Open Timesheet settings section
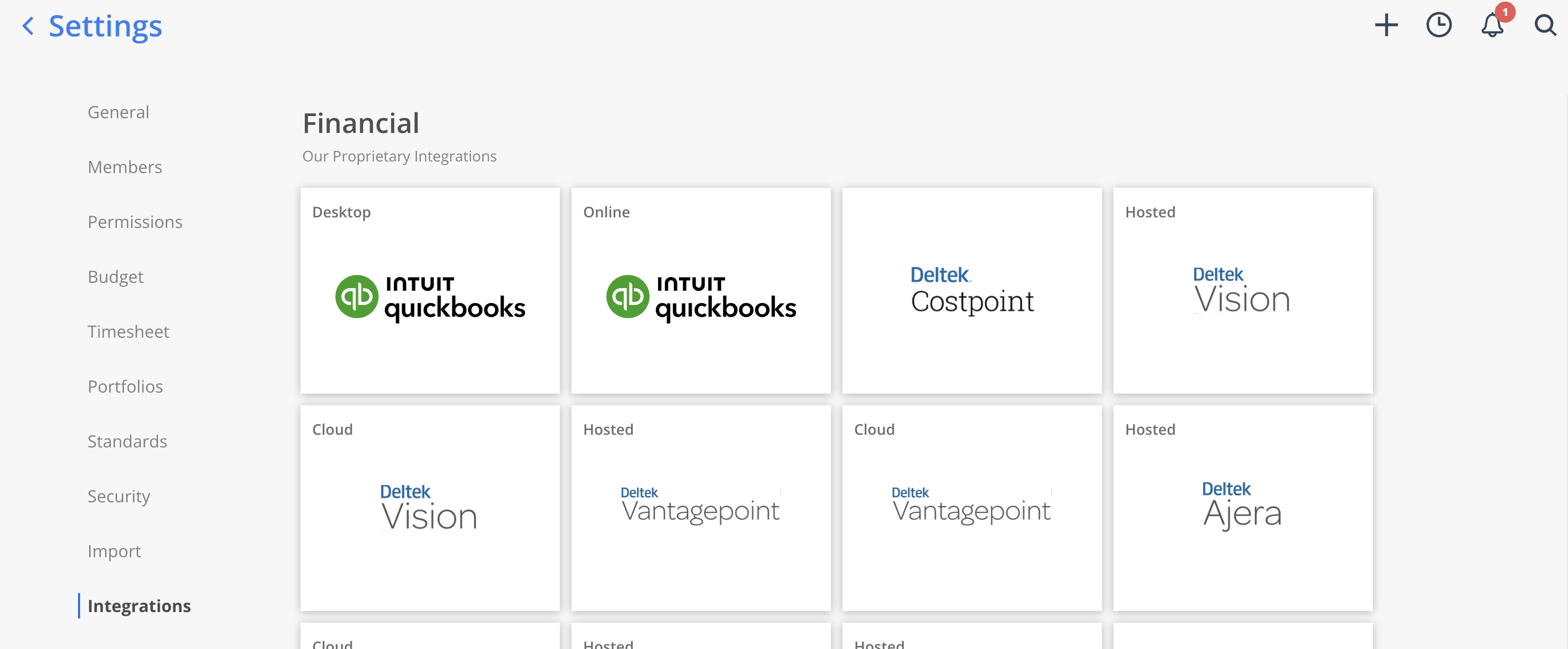Image resolution: width=1568 pixels, height=649 pixels. 129,331
